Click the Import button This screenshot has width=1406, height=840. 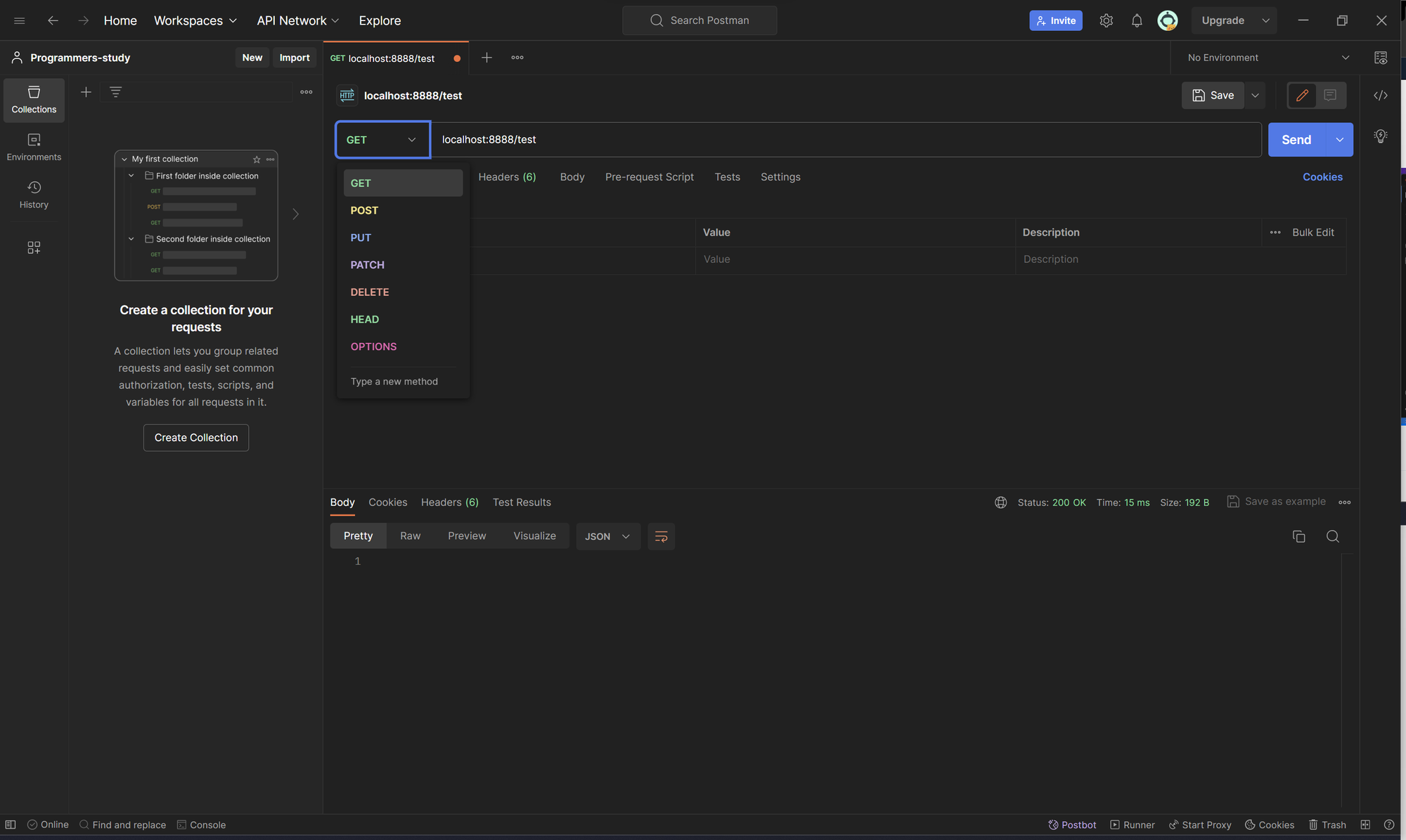point(295,58)
